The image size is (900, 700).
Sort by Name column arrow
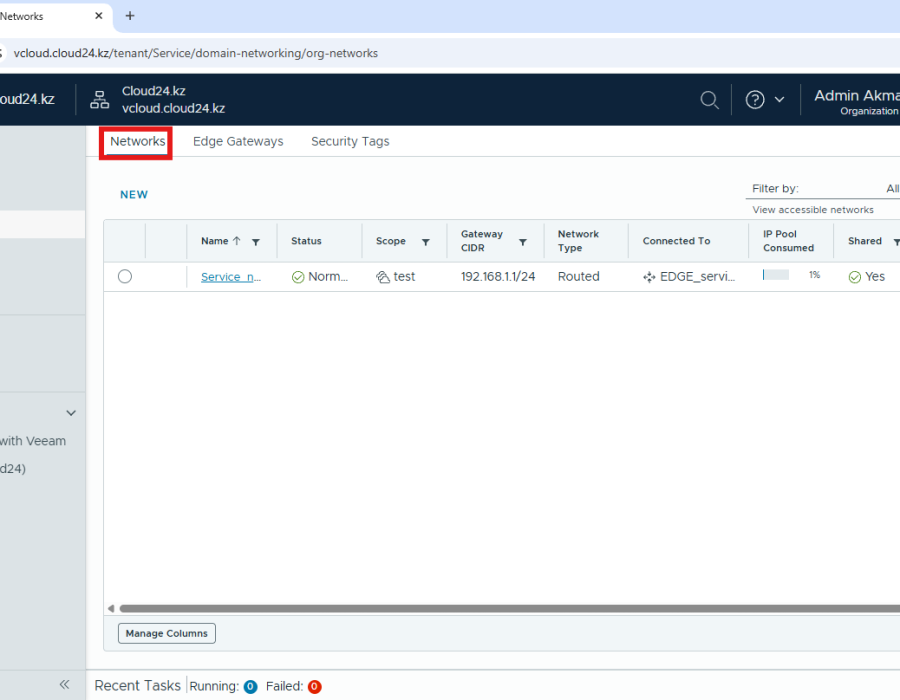[x=236, y=241]
